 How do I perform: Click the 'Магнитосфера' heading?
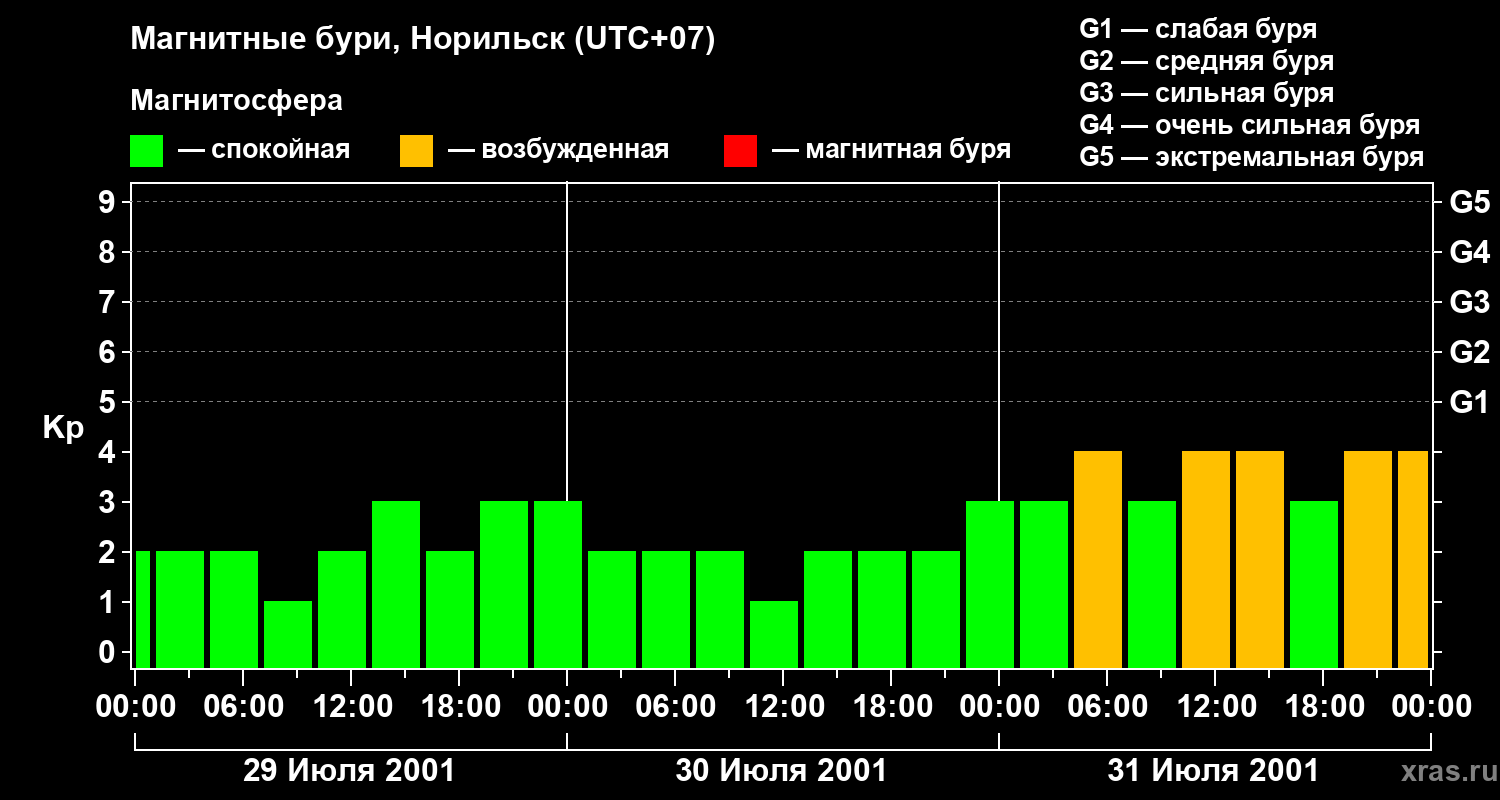point(236,101)
